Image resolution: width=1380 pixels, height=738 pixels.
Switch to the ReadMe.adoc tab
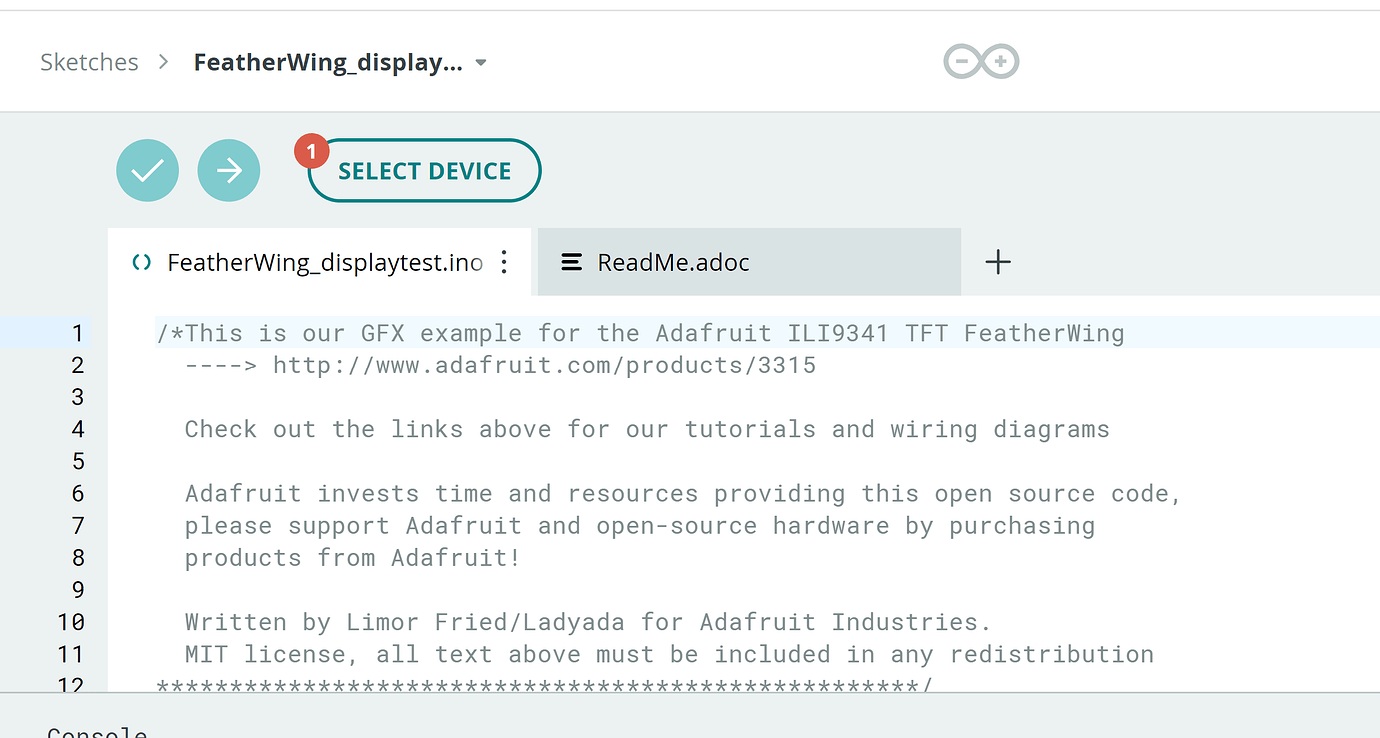672,262
